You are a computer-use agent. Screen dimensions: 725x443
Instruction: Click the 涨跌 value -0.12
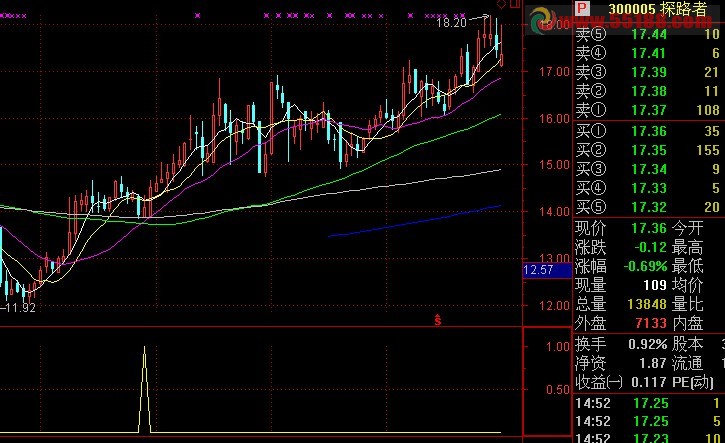click(x=651, y=248)
